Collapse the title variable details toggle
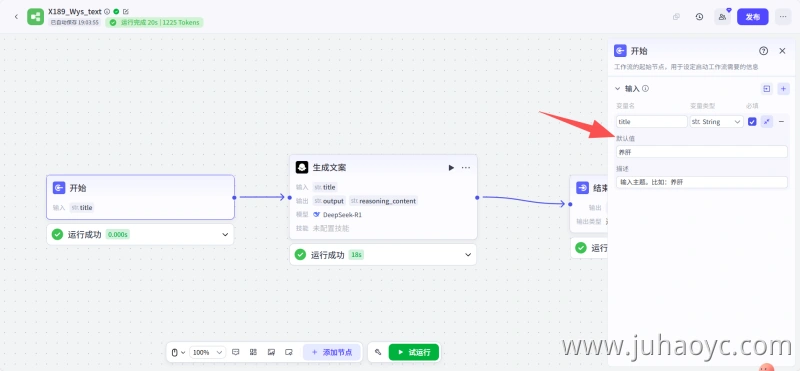This screenshot has height=371, width=800. (x=767, y=121)
